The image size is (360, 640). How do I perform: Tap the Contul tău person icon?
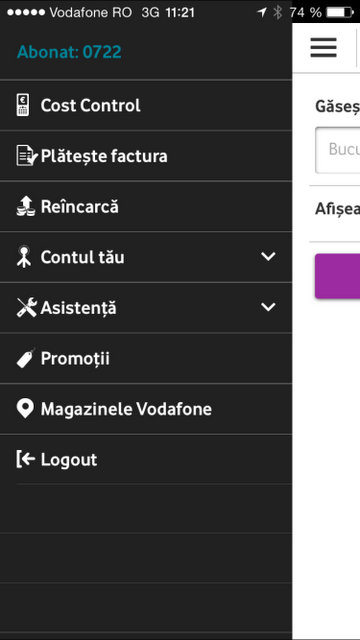coord(24,257)
